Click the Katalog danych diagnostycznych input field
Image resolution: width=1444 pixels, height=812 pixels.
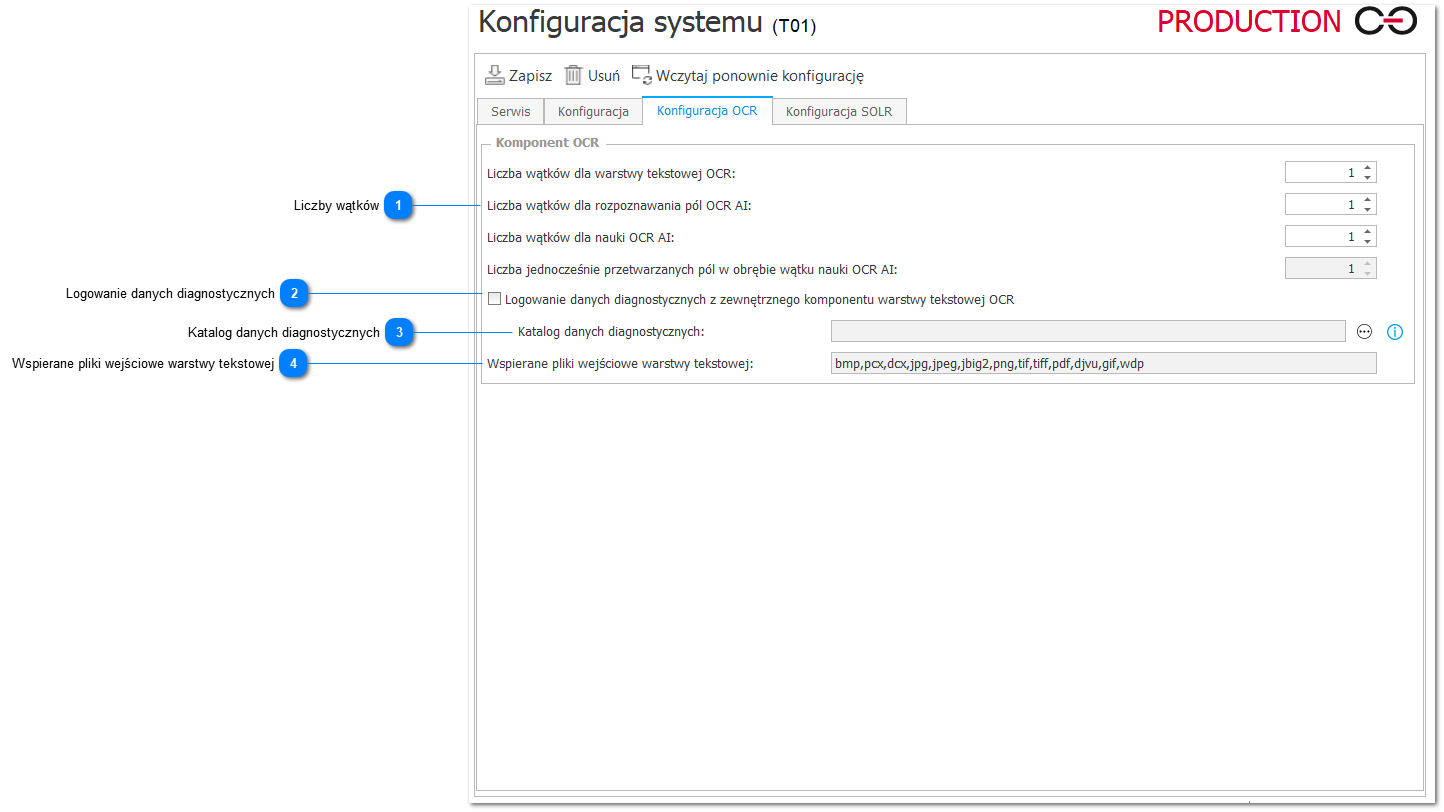(x=1088, y=331)
